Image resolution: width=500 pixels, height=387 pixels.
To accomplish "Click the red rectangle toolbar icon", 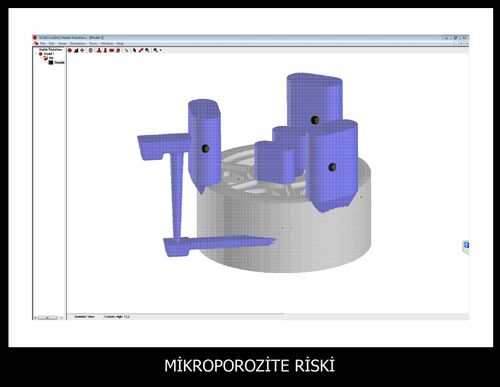I will click(111, 50).
